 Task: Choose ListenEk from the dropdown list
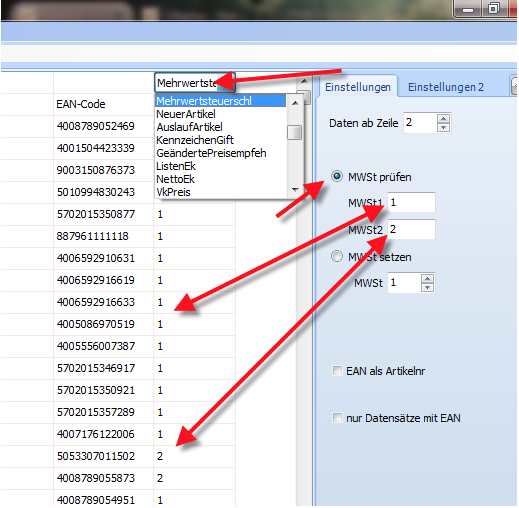click(176, 166)
